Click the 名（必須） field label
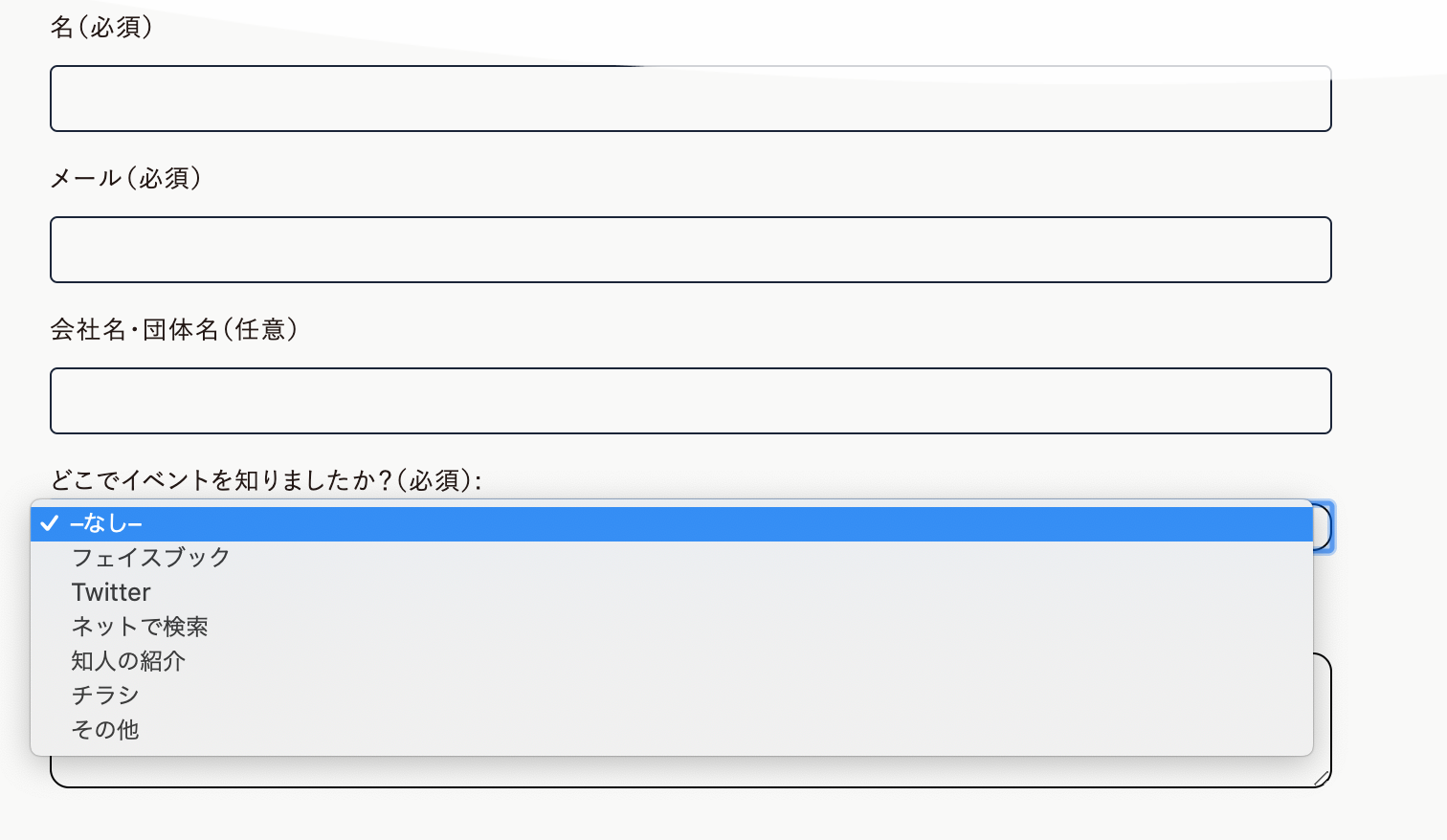 coord(102,27)
